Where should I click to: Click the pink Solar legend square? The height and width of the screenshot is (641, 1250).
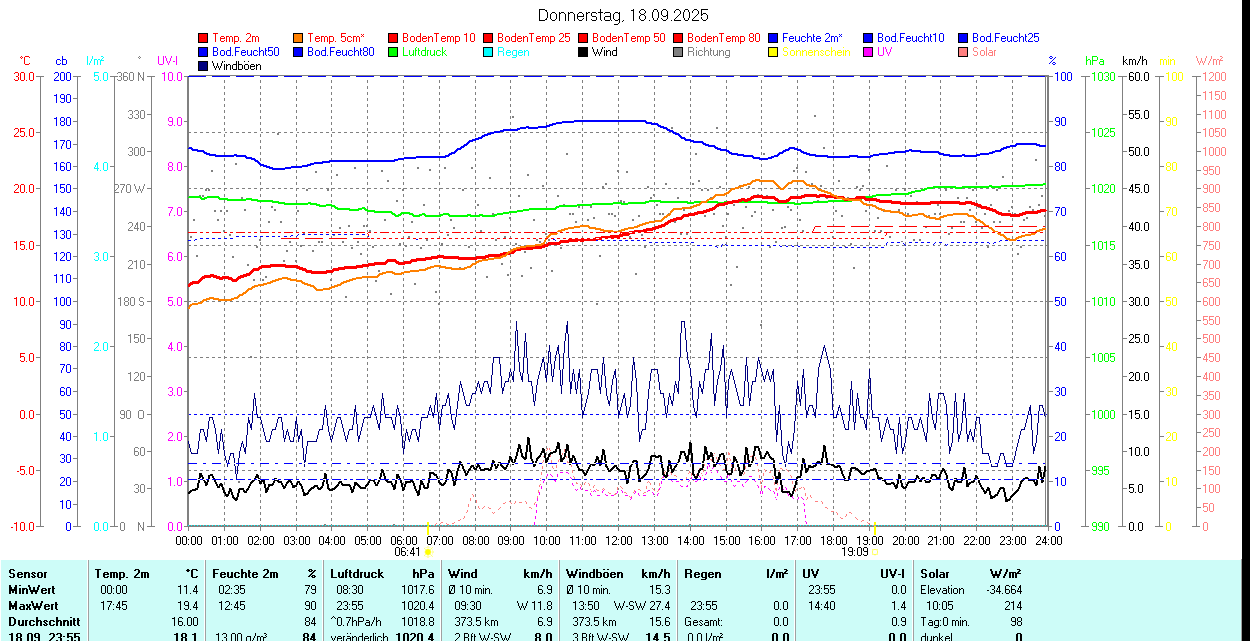[963, 52]
